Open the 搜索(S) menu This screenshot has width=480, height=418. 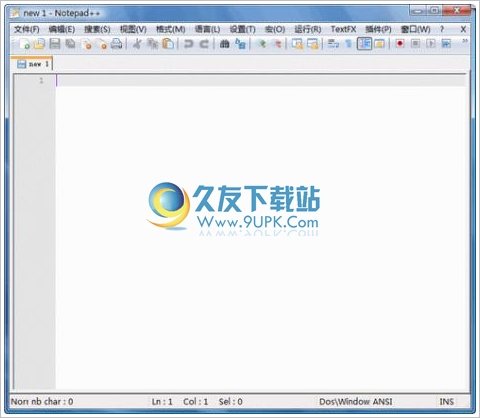click(x=97, y=29)
